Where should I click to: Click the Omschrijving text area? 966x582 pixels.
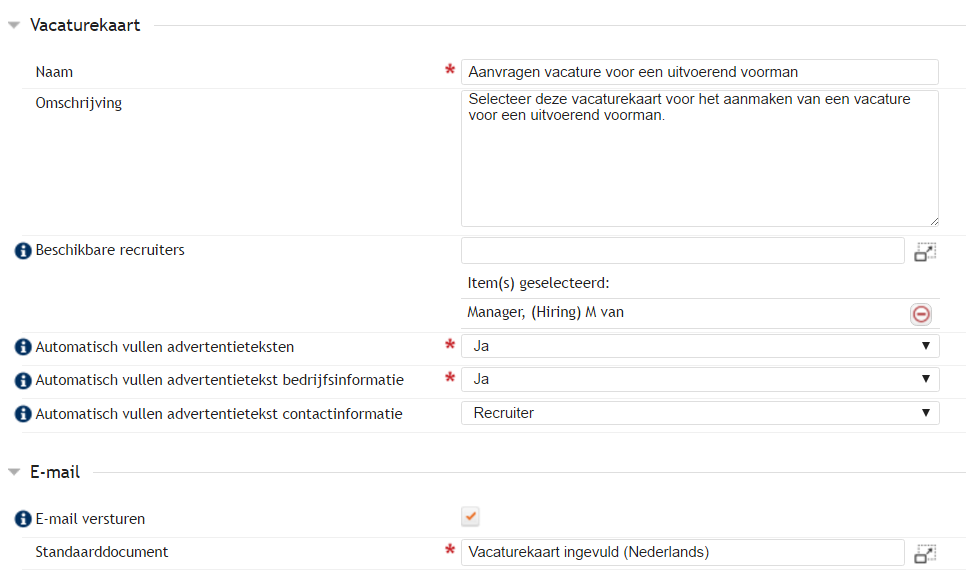coord(700,158)
